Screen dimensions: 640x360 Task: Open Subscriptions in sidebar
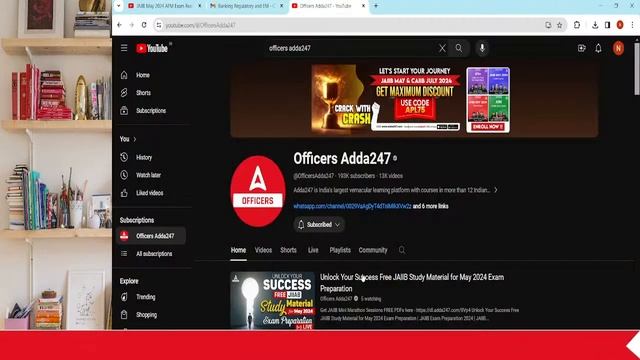[x=152, y=111]
